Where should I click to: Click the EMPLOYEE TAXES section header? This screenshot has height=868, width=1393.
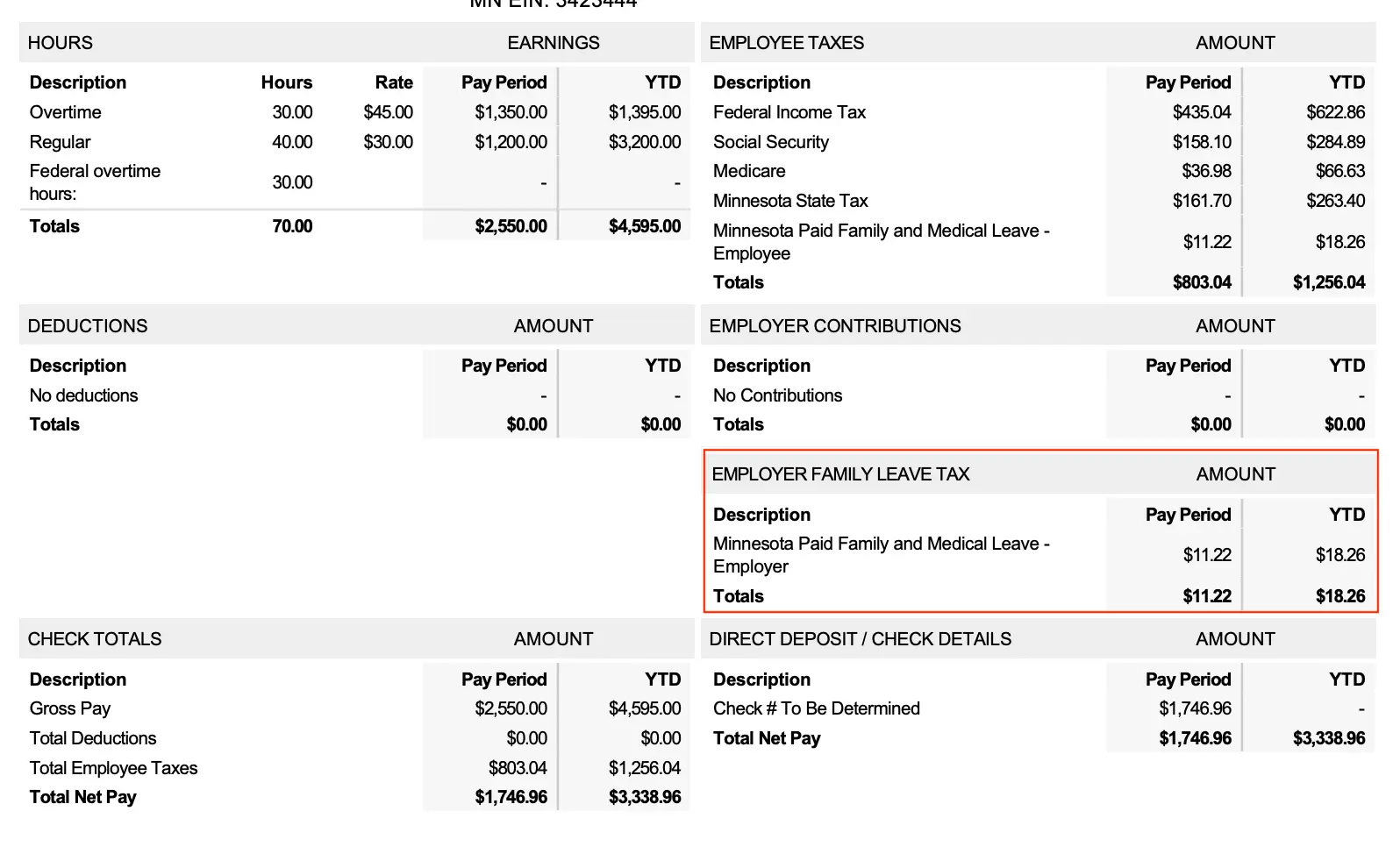(x=786, y=43)
